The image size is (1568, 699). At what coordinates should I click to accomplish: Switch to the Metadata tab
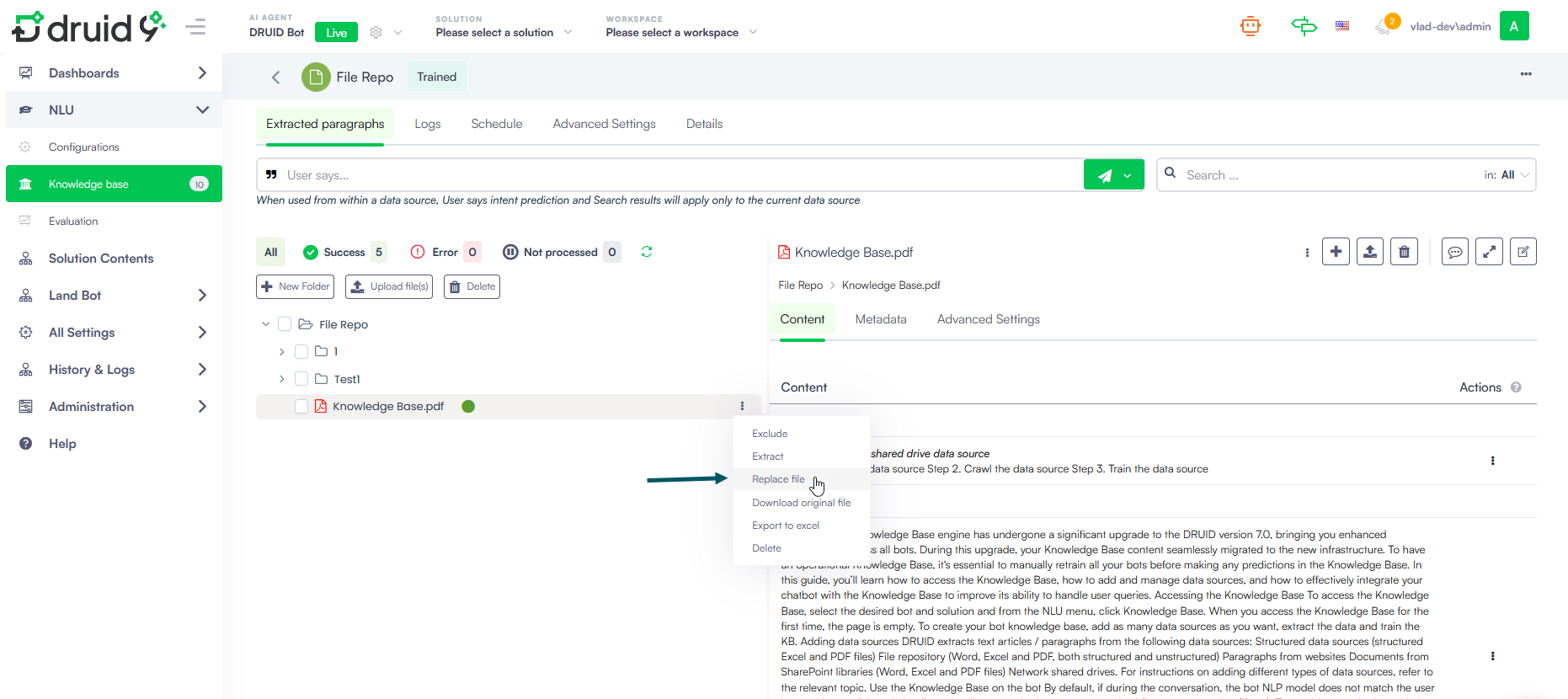click(880, 319)
